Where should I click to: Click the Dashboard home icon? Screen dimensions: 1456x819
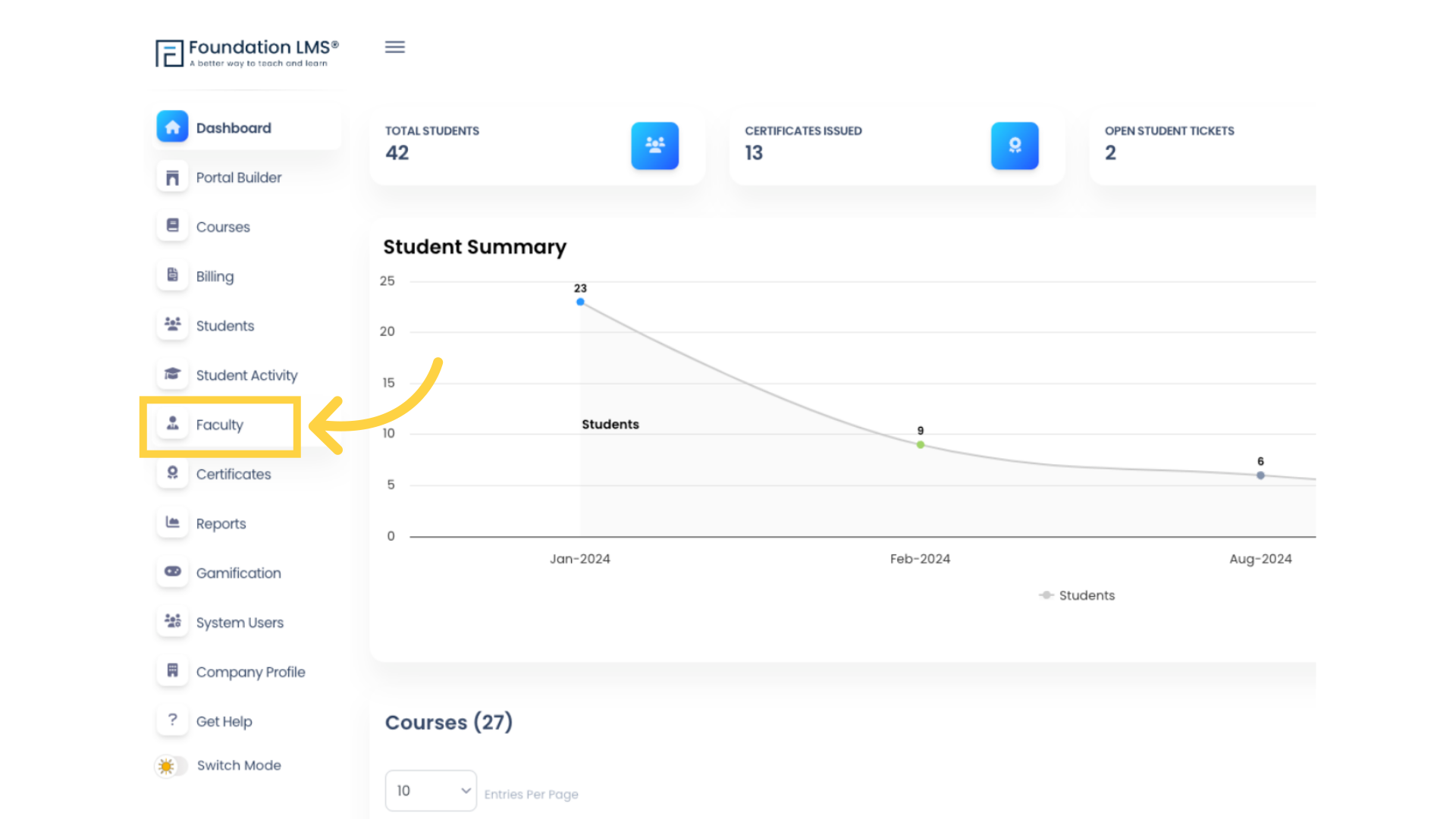pos(172,127)
